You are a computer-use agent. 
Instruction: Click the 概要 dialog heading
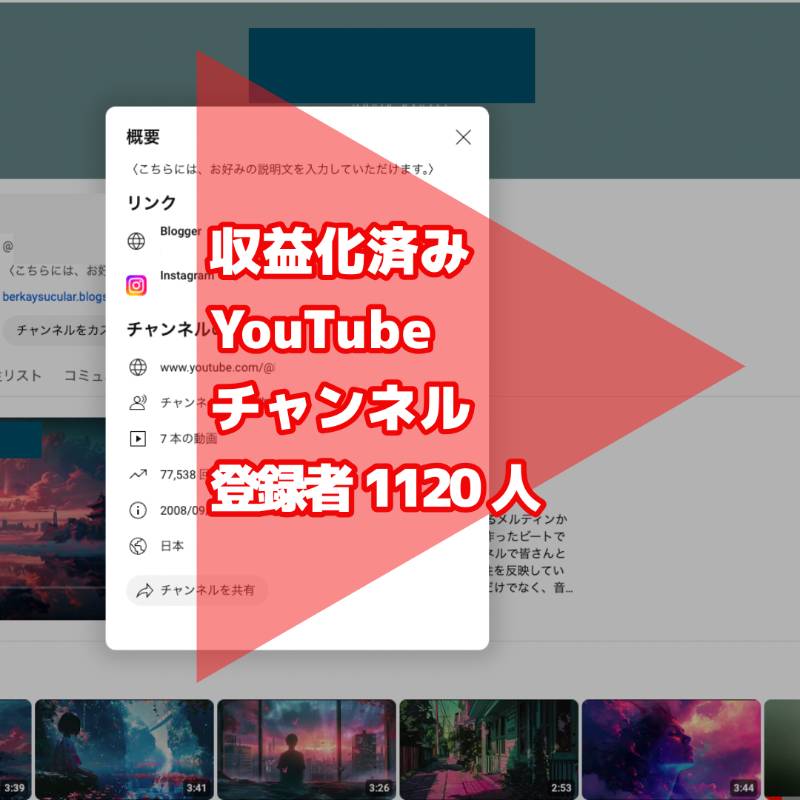coord(143,137)
